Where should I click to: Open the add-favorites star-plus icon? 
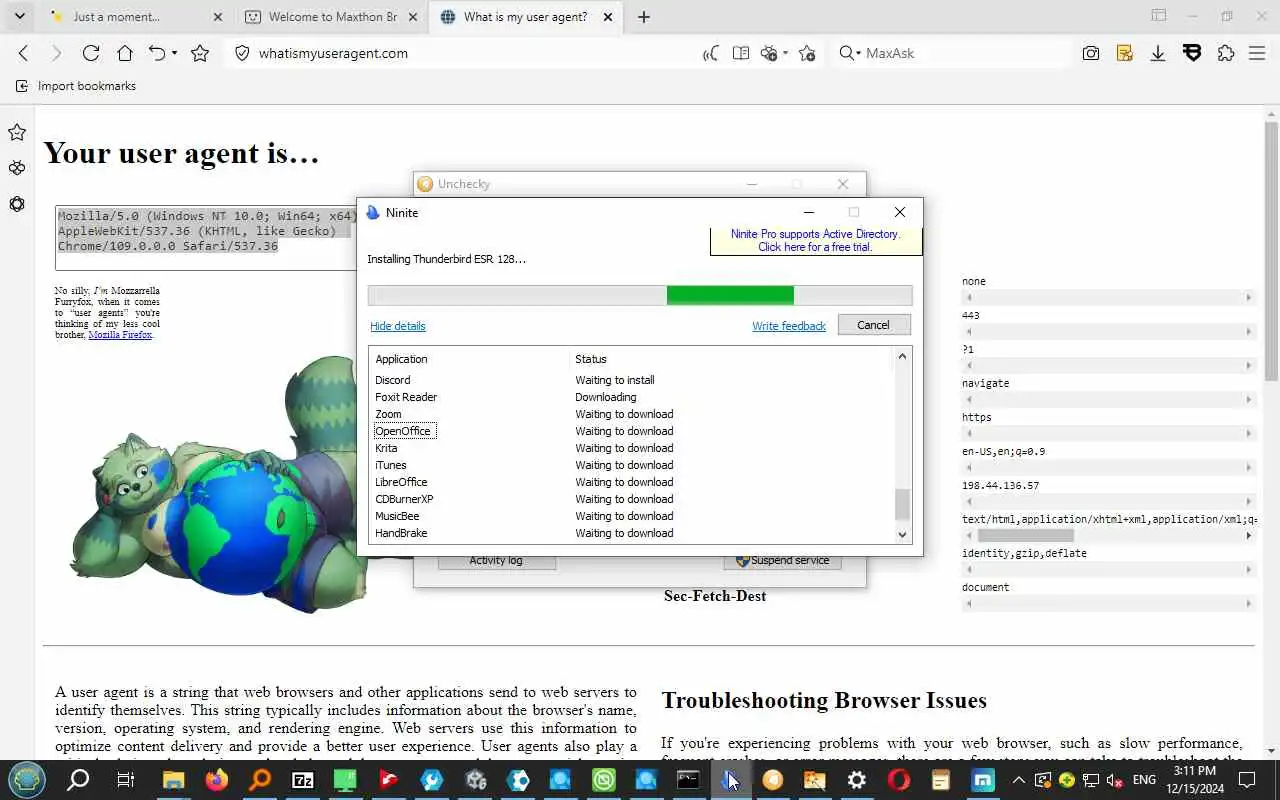pos(808,53)
